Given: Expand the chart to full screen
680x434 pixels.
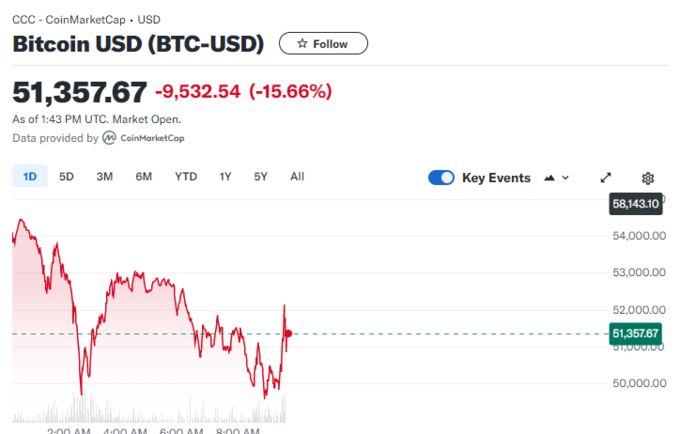Looking at the screenshot, I should [x=606, y=178].
